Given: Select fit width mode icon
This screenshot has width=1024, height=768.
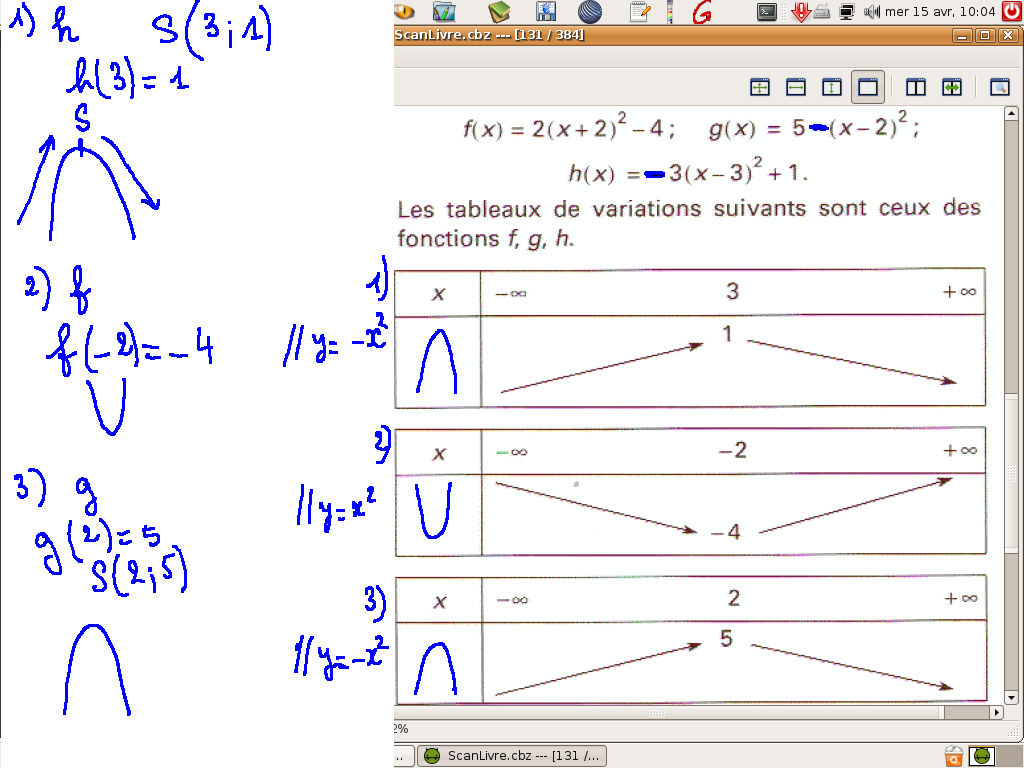Looking at the screenshot, I should tap(796, 88).
